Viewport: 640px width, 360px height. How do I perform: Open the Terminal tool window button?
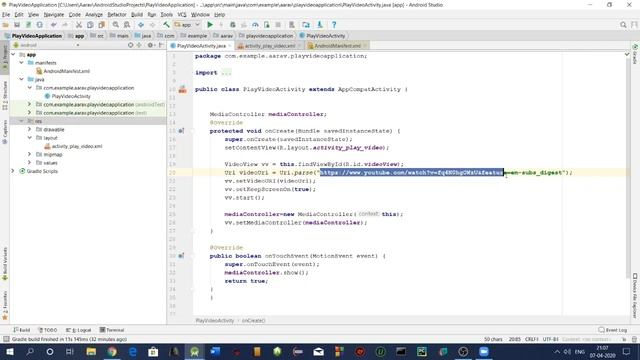[x=112, y=330]
